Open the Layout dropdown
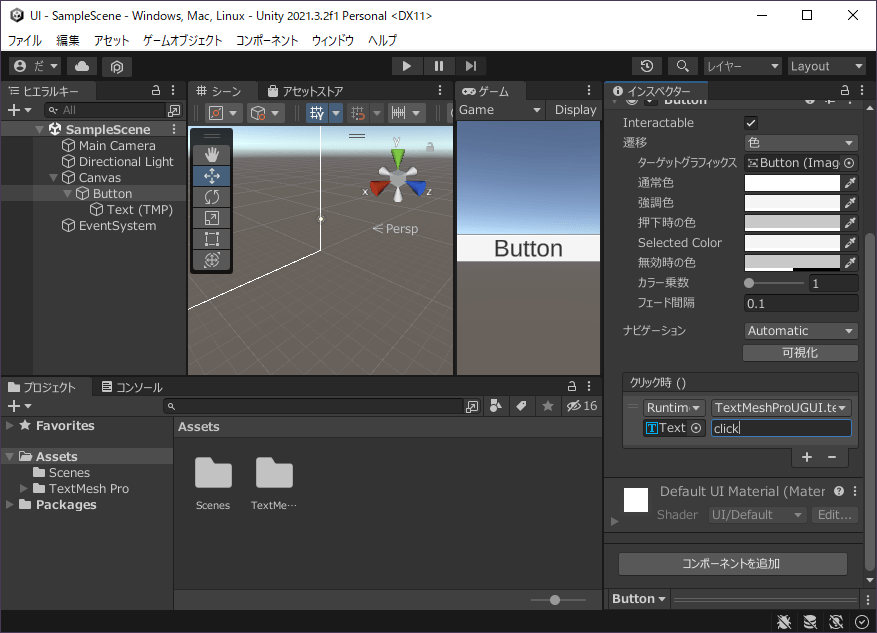The image size is (877, 633). coord(827,66)
